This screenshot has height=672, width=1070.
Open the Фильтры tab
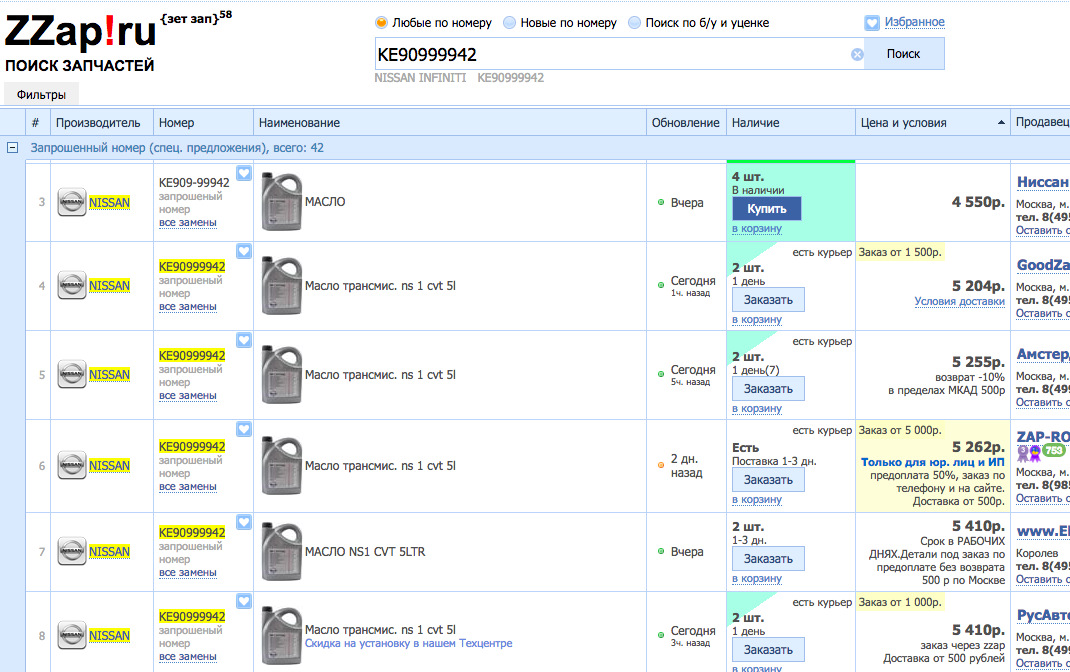(x=41, y=95)
